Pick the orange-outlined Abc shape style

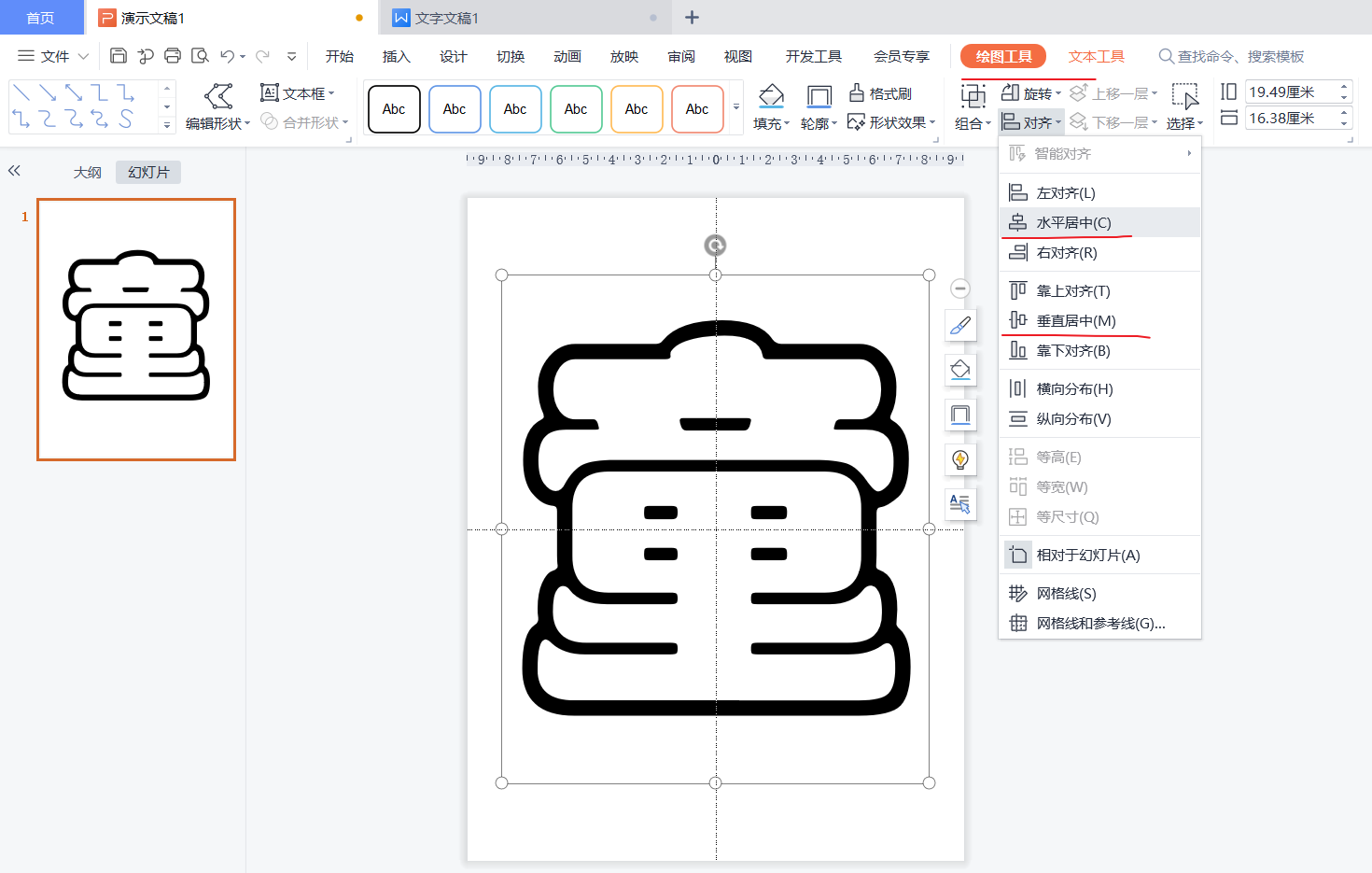pos(697,109)
